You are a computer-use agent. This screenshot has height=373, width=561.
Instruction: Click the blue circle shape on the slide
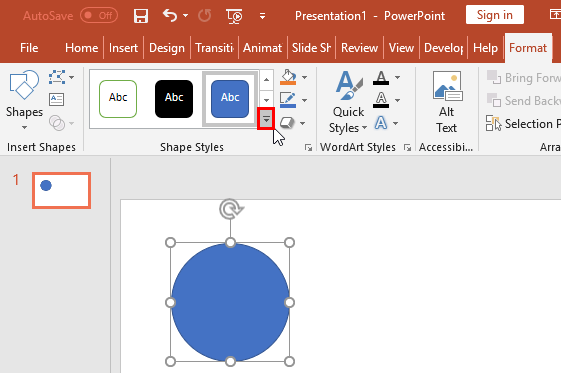pos(230,302)
